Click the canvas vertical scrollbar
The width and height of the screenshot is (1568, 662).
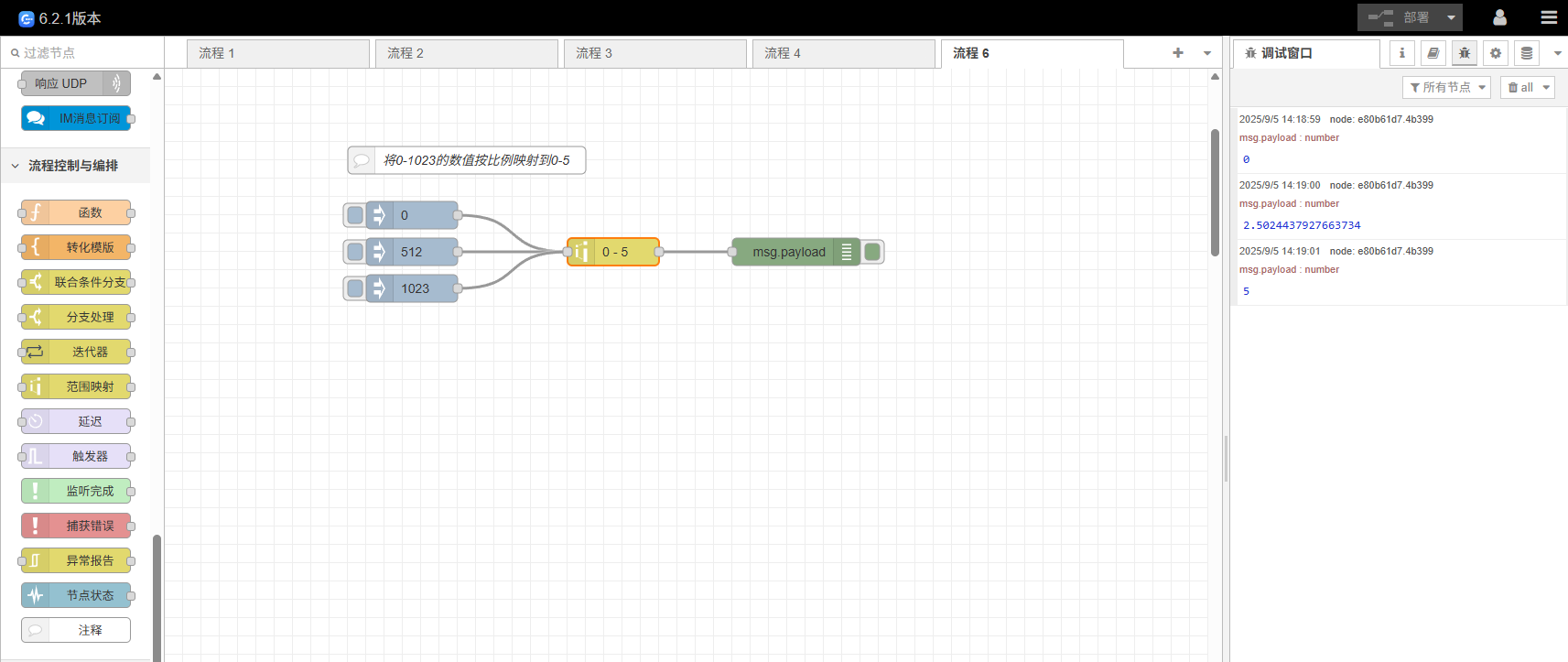(x=1215, y=192)
